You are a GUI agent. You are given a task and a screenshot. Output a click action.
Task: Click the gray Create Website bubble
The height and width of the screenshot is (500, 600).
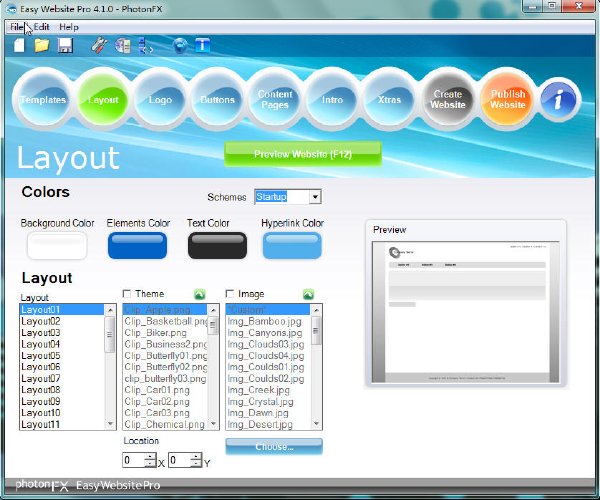448,99
